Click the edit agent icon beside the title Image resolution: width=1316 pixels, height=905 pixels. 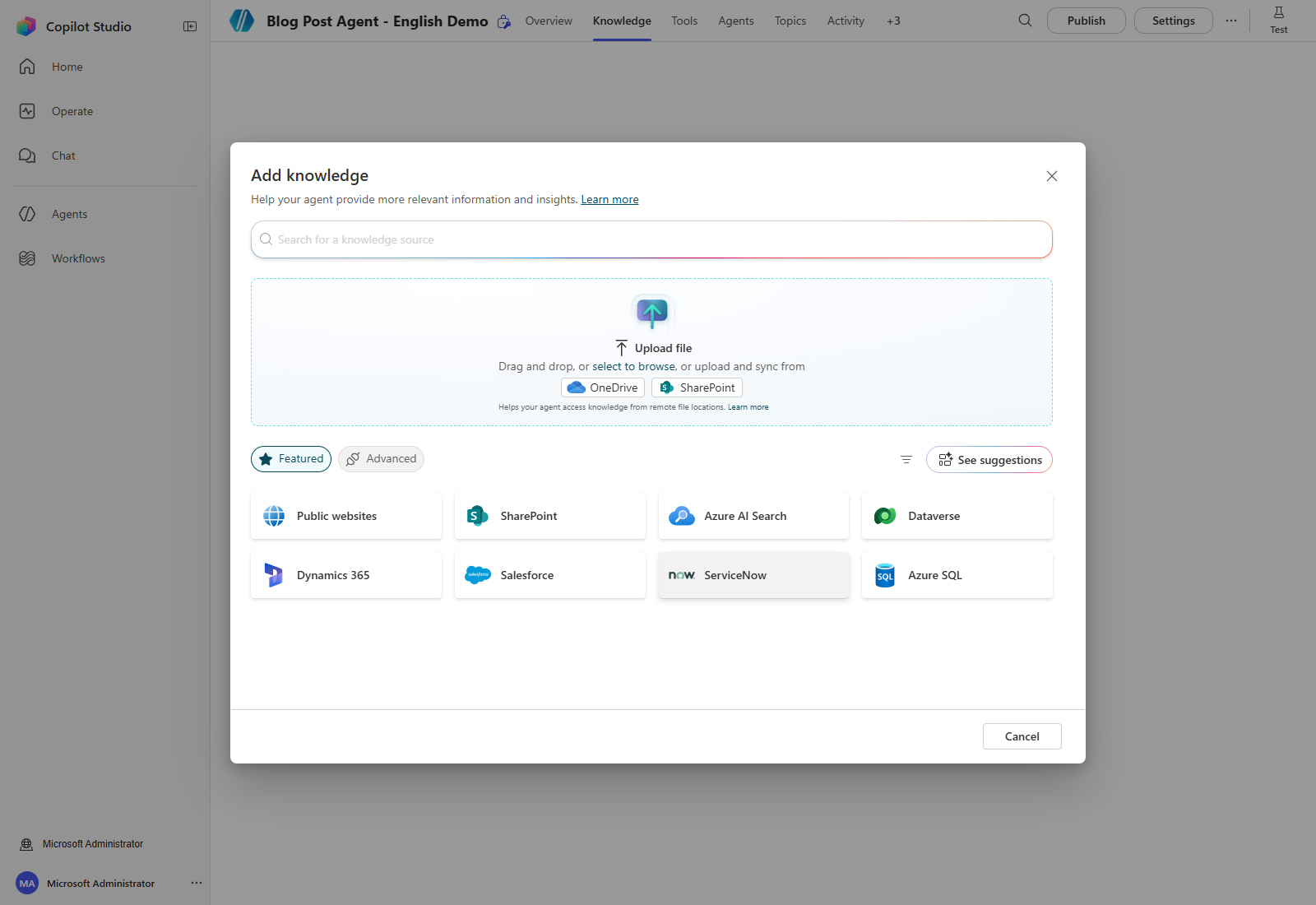coord(504,22)
